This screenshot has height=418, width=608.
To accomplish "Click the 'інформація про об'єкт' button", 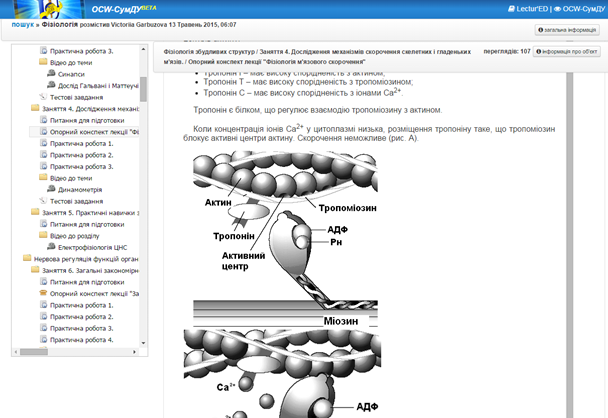I will click(x=567, y=51).
